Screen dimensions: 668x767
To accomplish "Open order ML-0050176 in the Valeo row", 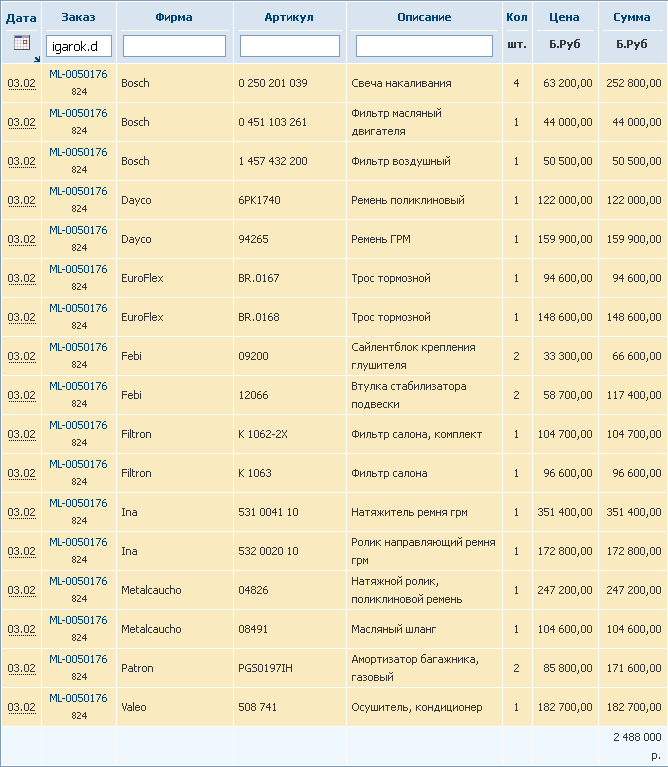I will pos(78,699).
